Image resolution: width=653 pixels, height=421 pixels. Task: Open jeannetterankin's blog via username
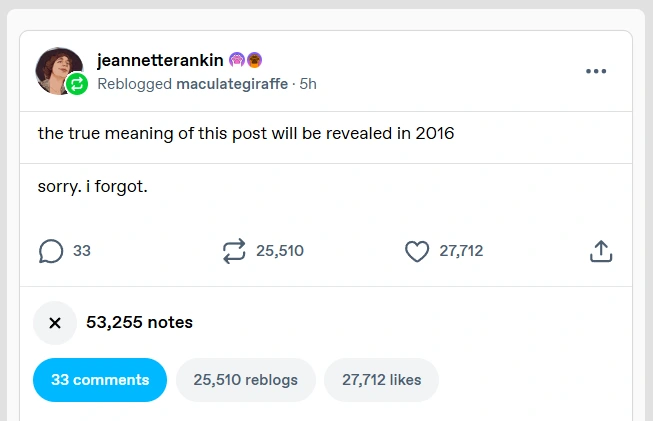[x=160, y=60]
